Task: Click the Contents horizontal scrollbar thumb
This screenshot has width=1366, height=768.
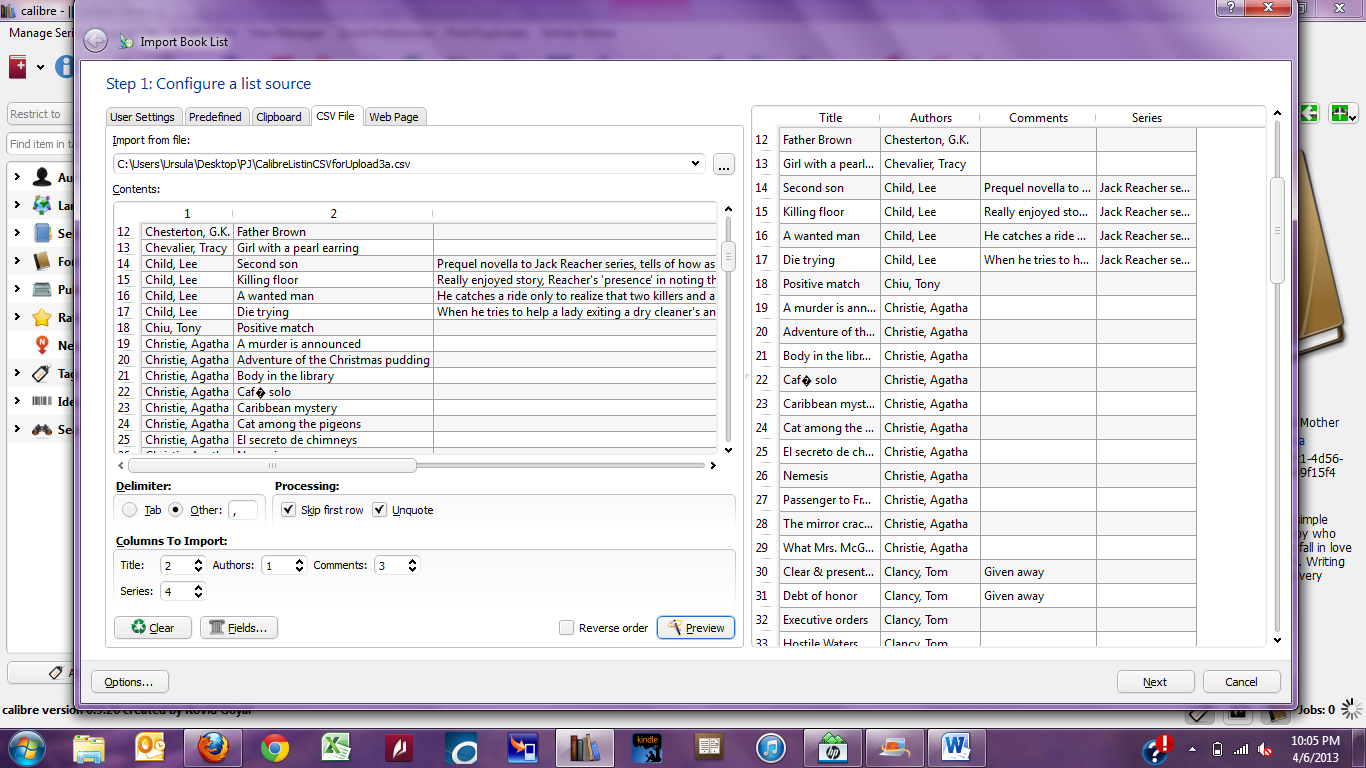Action: [272, 465]
